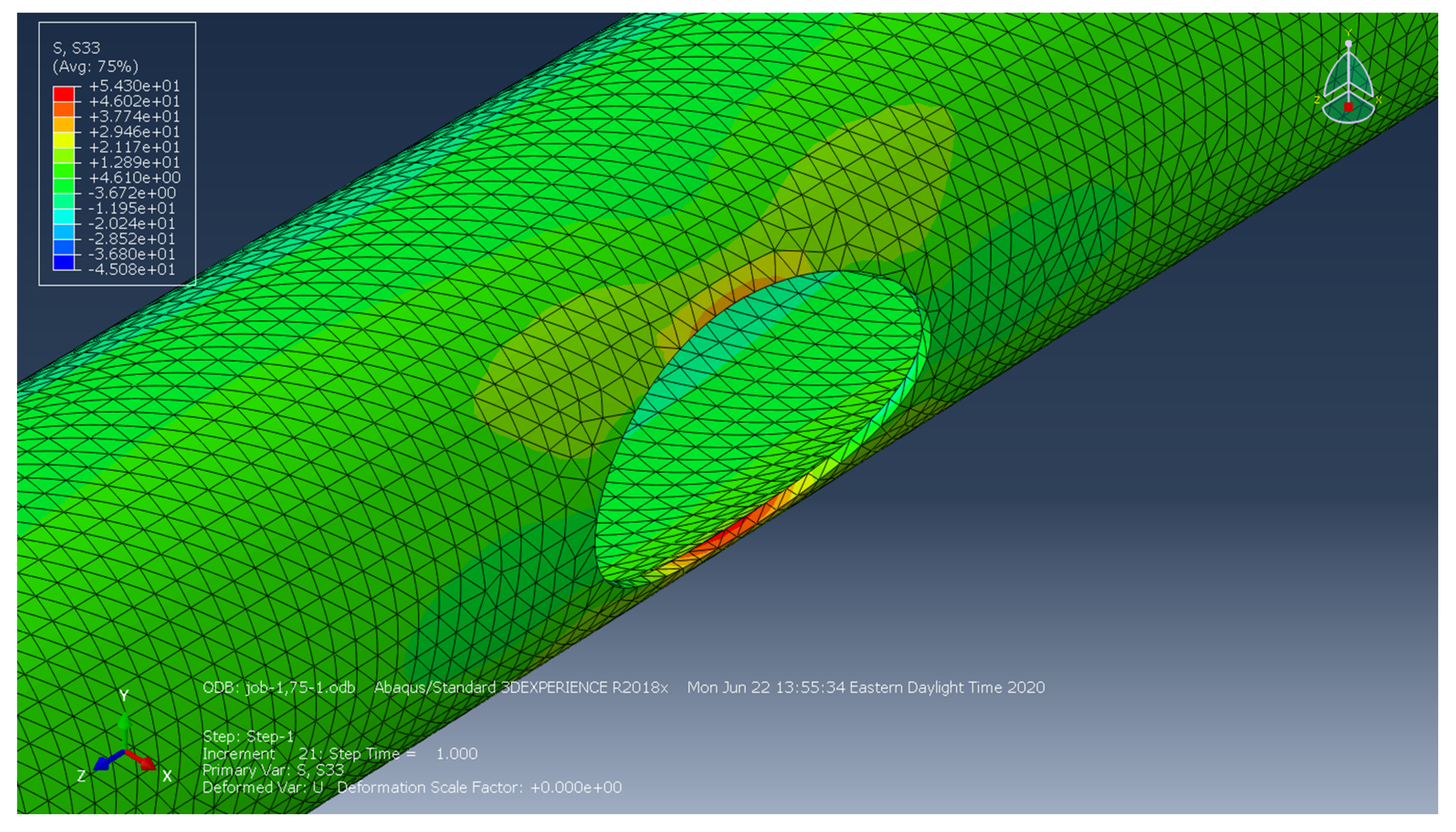
Task: Click the (Avg: 75%) legend text
Action: click(95, 66)
